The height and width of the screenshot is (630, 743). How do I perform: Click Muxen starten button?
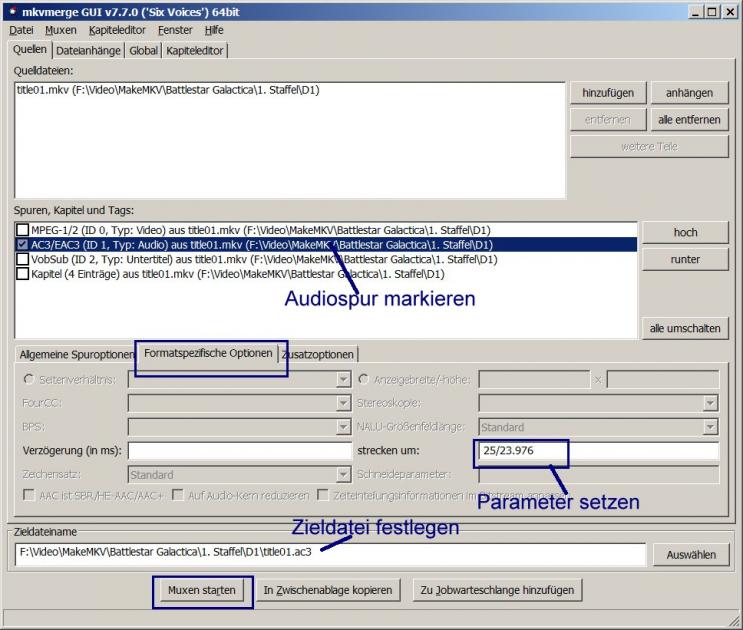[202, 590]
